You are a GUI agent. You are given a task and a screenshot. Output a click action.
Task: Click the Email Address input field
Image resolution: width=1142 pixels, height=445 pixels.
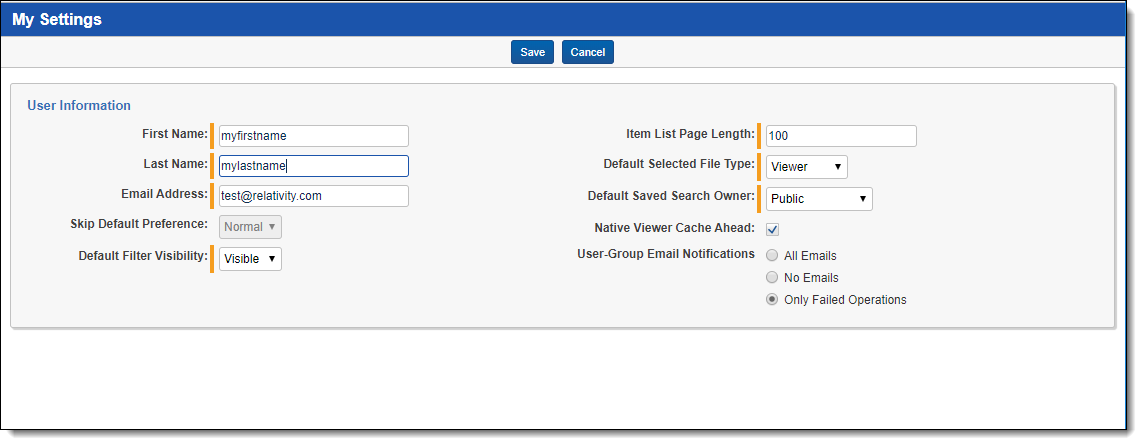(313, 196)
